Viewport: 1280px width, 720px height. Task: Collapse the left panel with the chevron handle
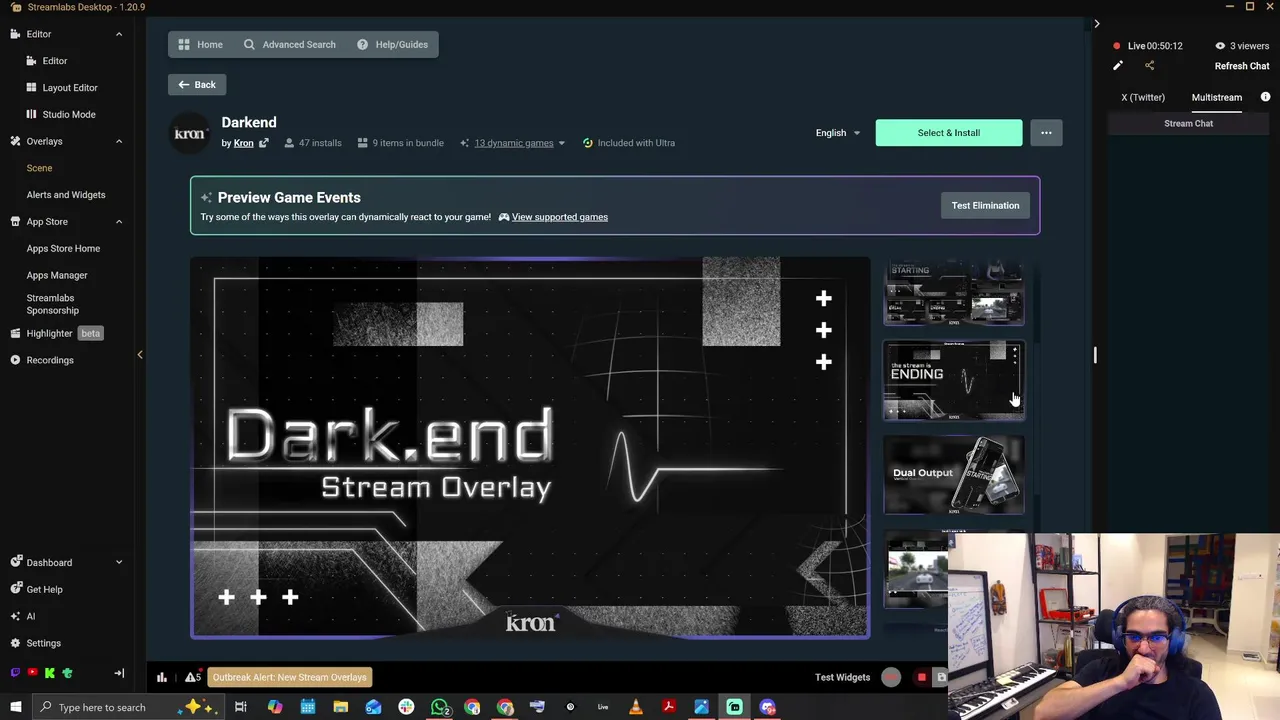(x=140, y=355)
